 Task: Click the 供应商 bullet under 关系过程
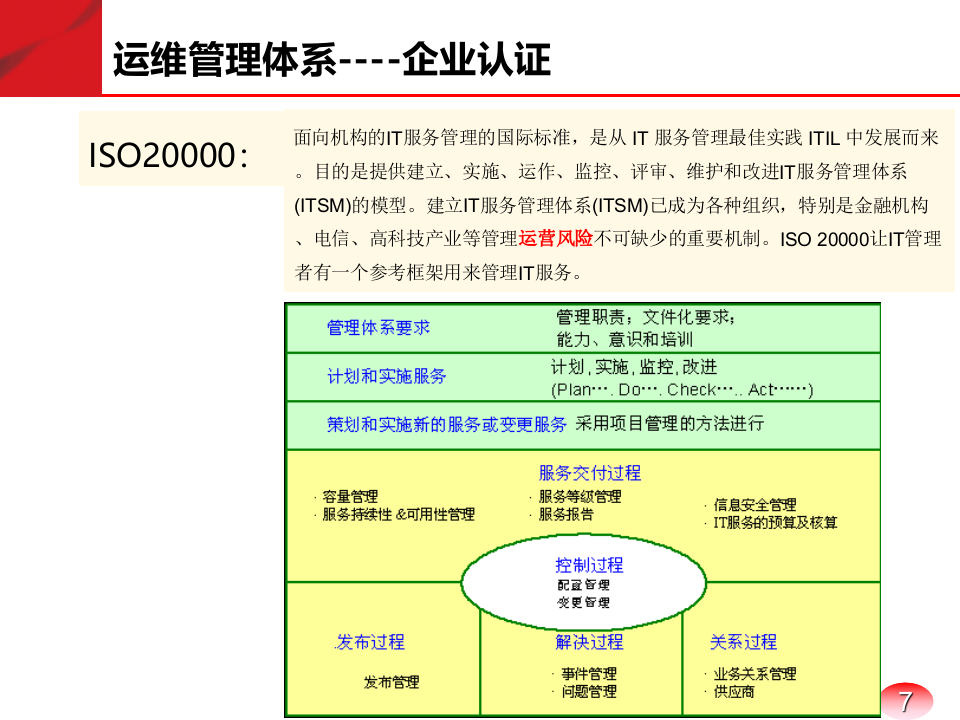tap(736, 691)
